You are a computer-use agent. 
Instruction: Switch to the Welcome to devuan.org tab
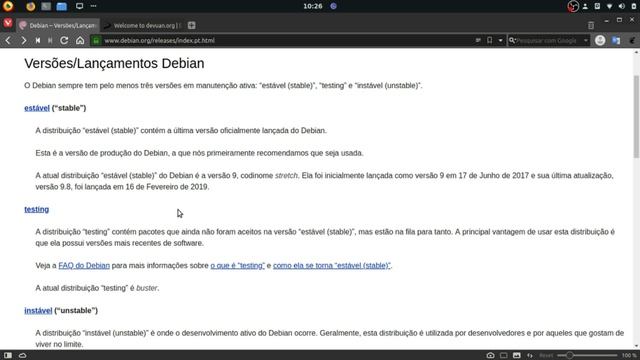[142, 25]
